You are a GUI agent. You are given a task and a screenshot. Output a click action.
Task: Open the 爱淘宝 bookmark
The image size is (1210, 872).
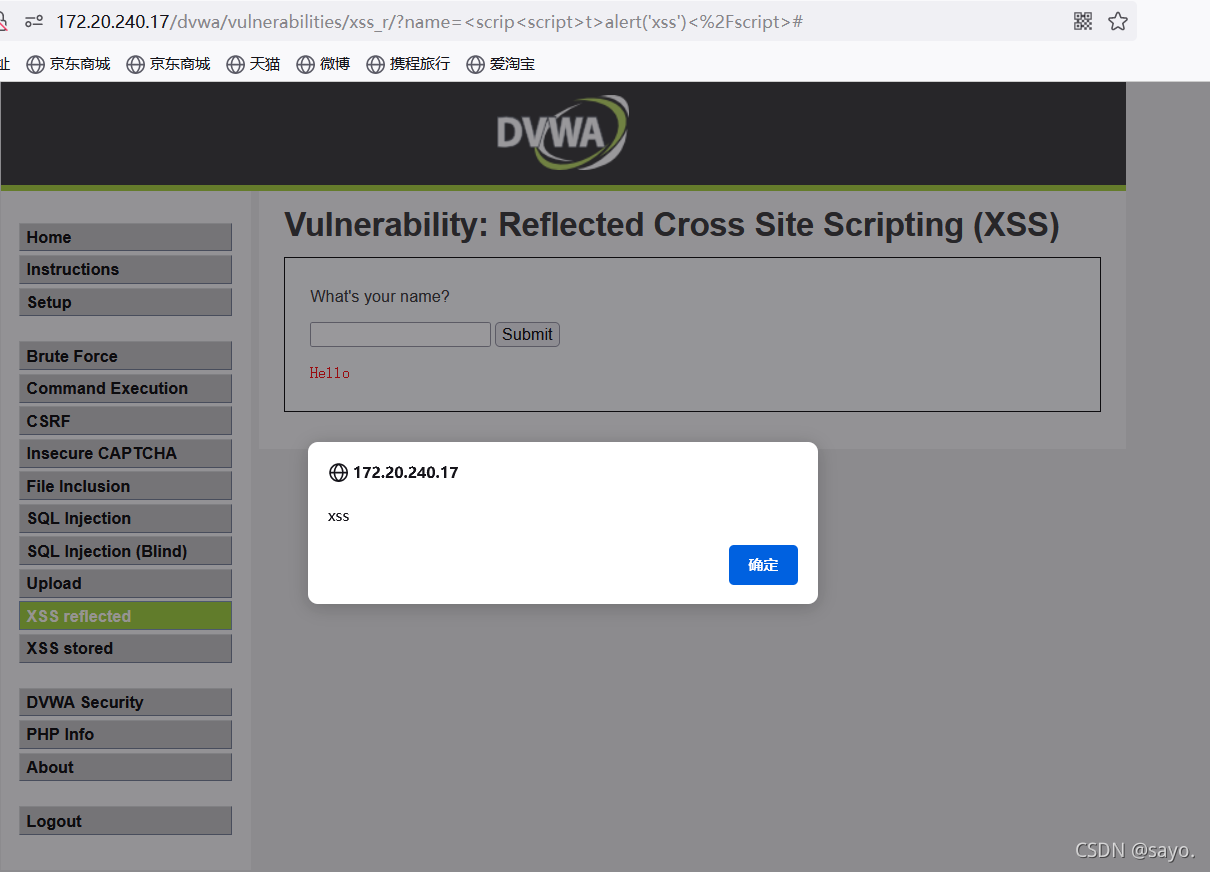pyautogui.click(x=500, y=64)
